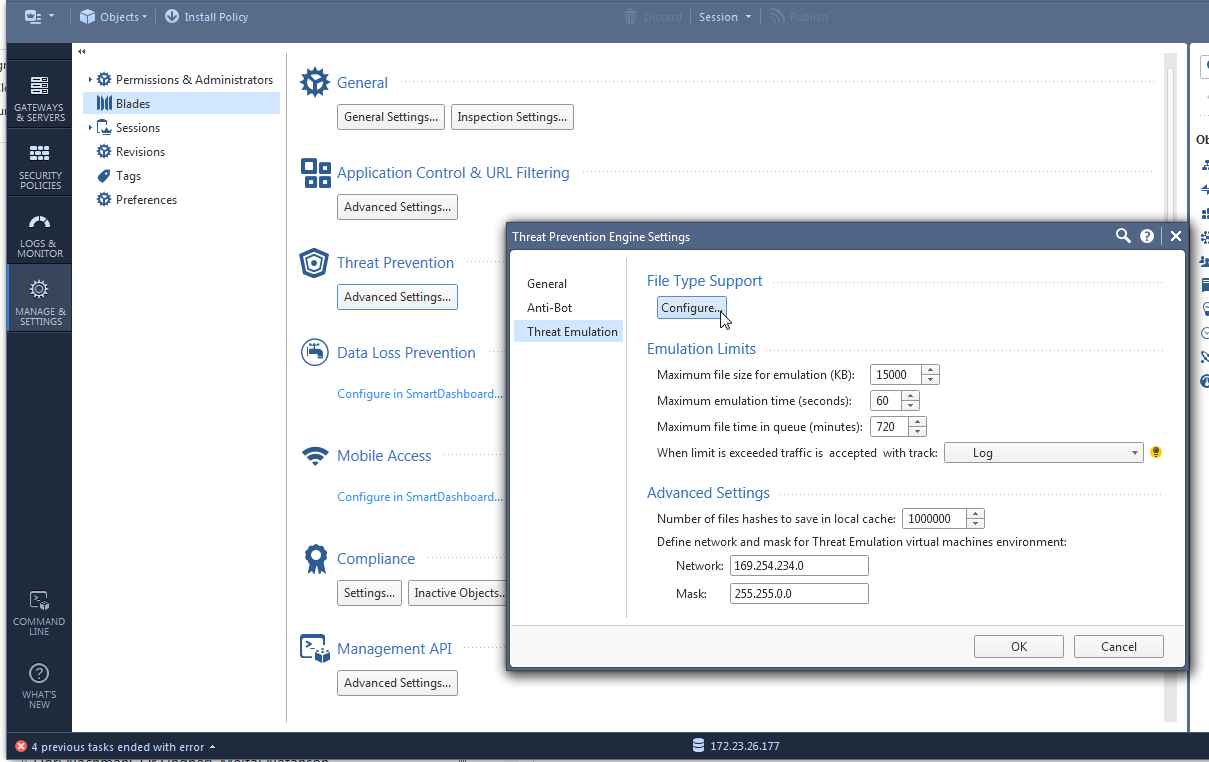
Task: Click the lightbulb hint icon beside track dropdown
Action: pyautogui.click(x=1156, y=453)
